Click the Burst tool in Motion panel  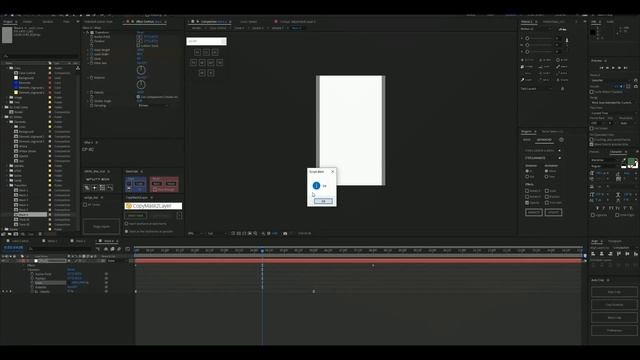(x=562, y=60)
